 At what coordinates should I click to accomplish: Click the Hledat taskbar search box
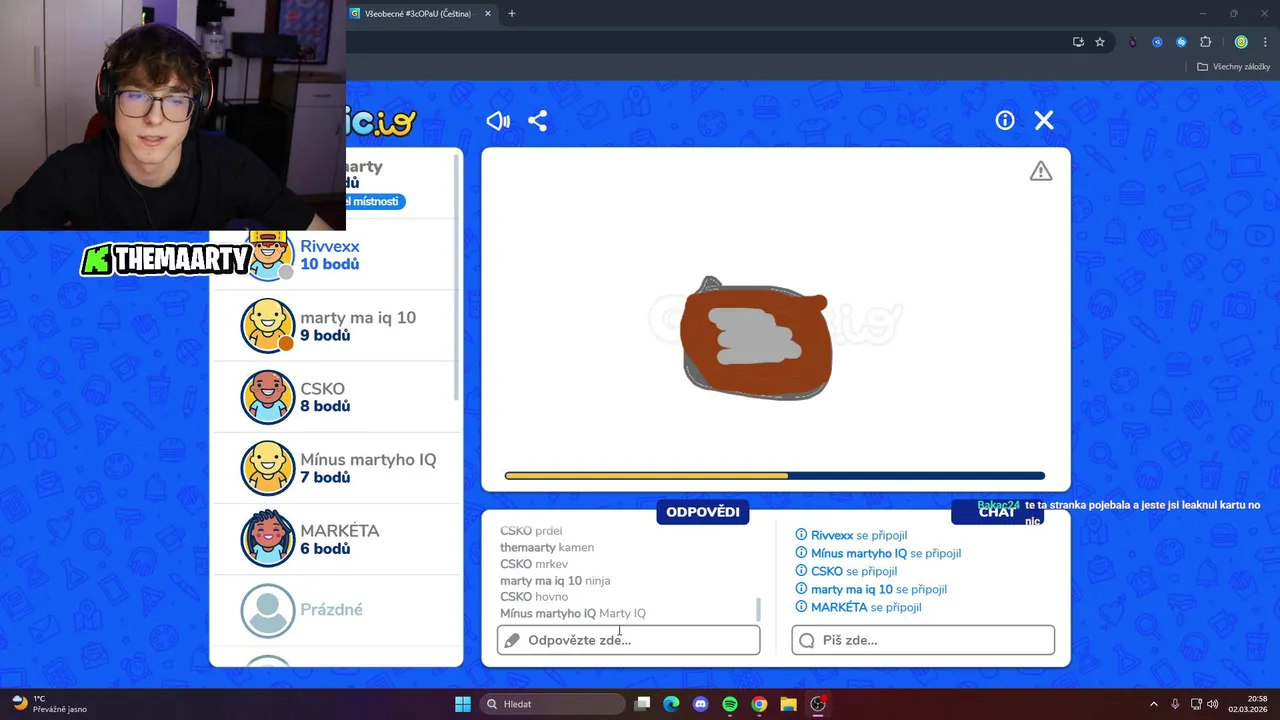[x=552, y=704]
